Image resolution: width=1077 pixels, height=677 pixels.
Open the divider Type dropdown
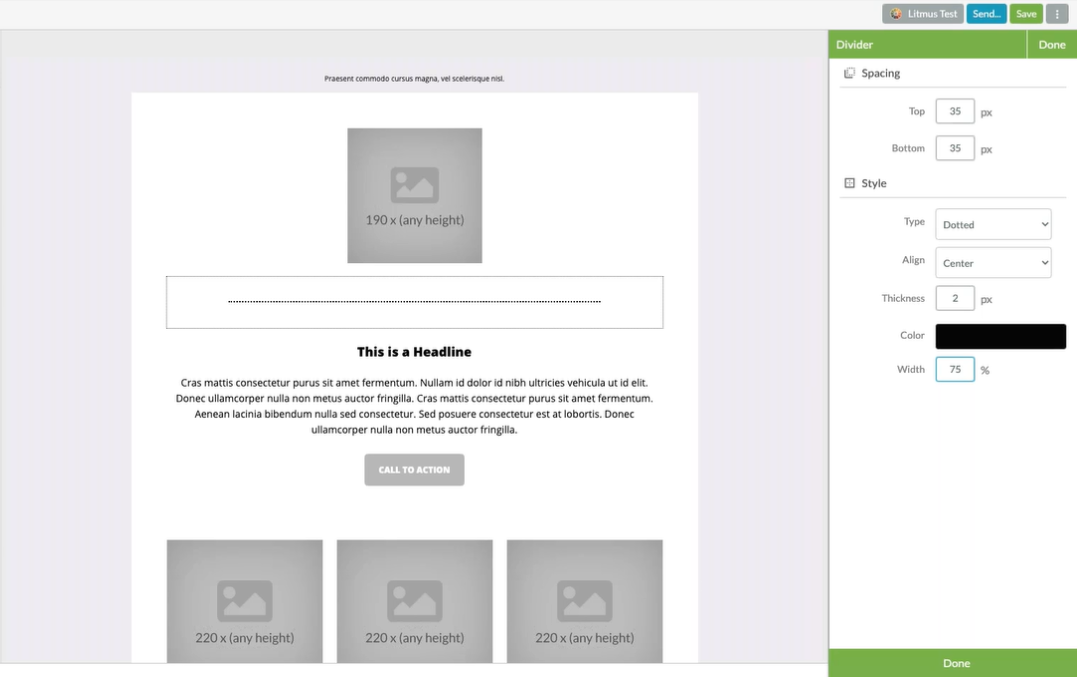click(x=993, y=224)
